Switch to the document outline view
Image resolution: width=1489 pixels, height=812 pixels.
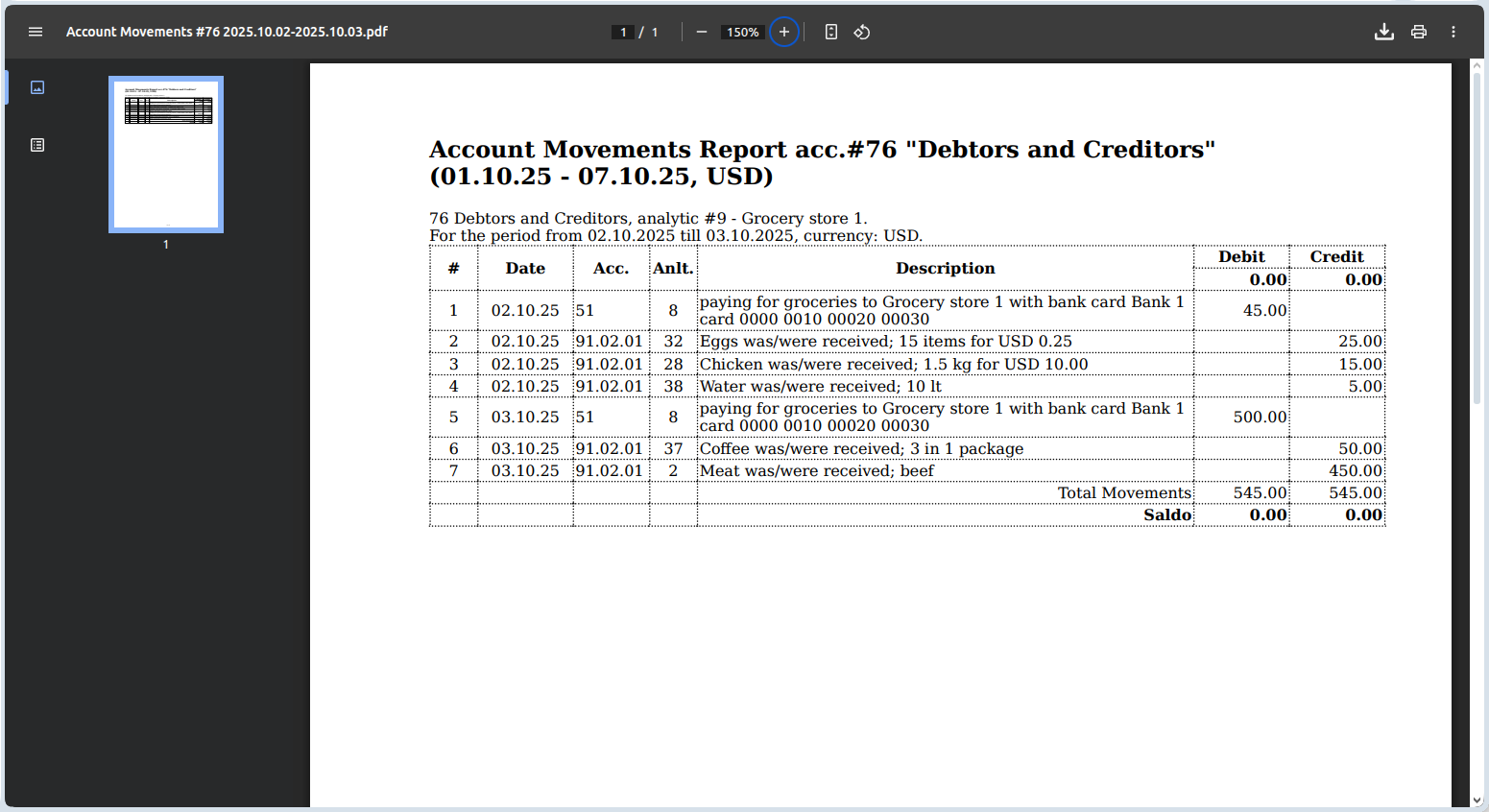coord(37,145)
